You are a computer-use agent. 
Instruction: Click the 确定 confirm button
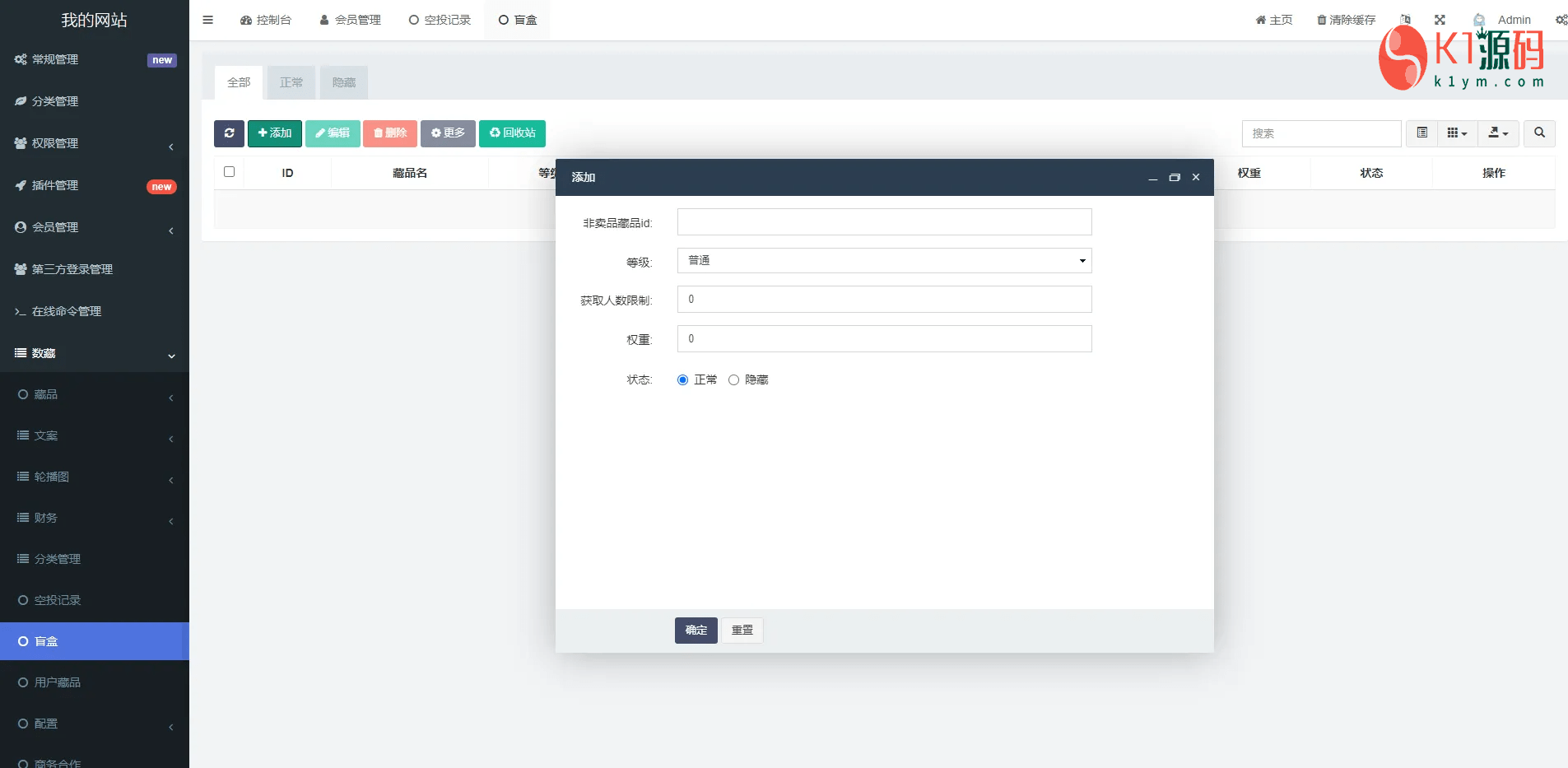(x=696, y=631)
